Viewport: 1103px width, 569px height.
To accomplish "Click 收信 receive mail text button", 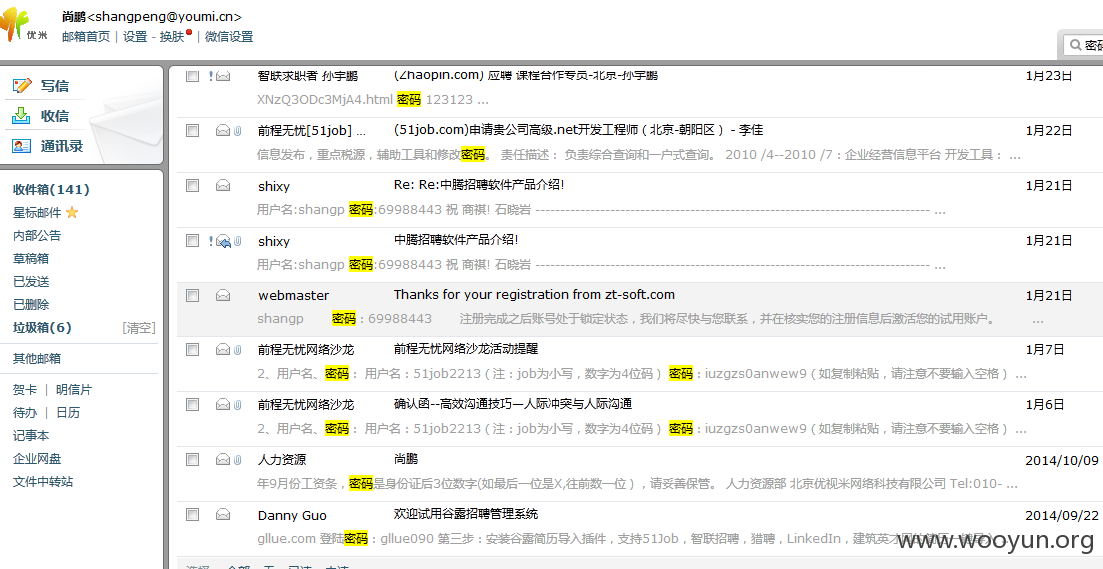I will [55, 116].
